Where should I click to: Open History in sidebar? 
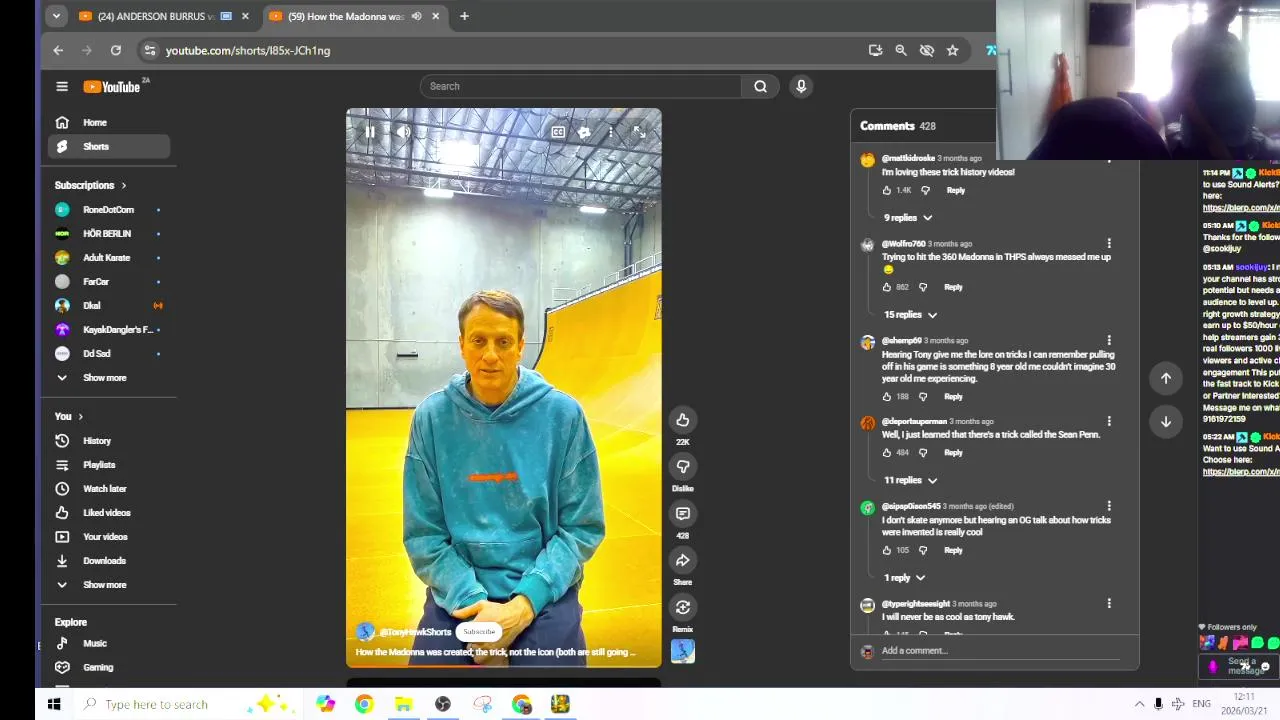tap(109, 441)
